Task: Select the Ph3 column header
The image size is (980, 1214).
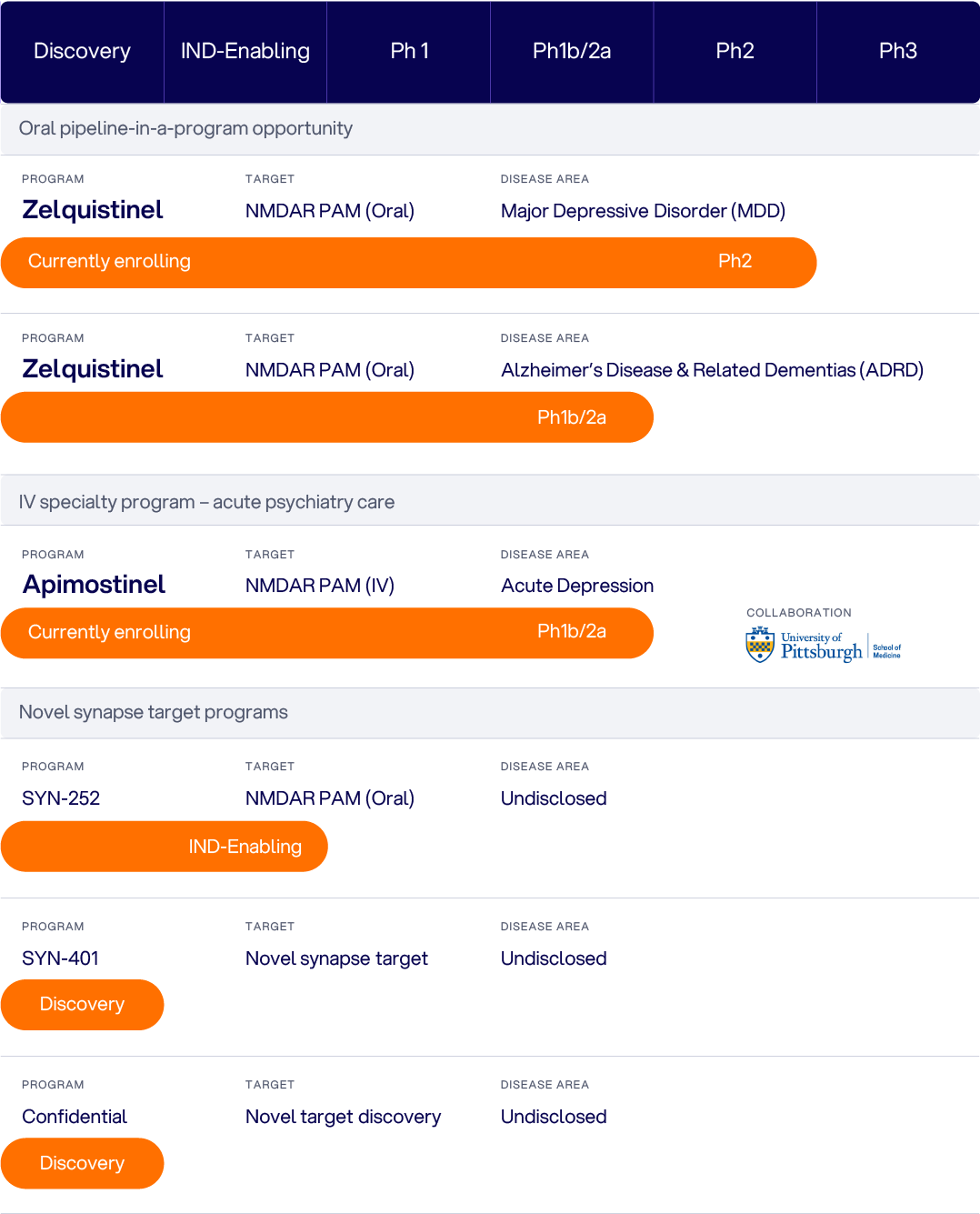Action: 897,51
